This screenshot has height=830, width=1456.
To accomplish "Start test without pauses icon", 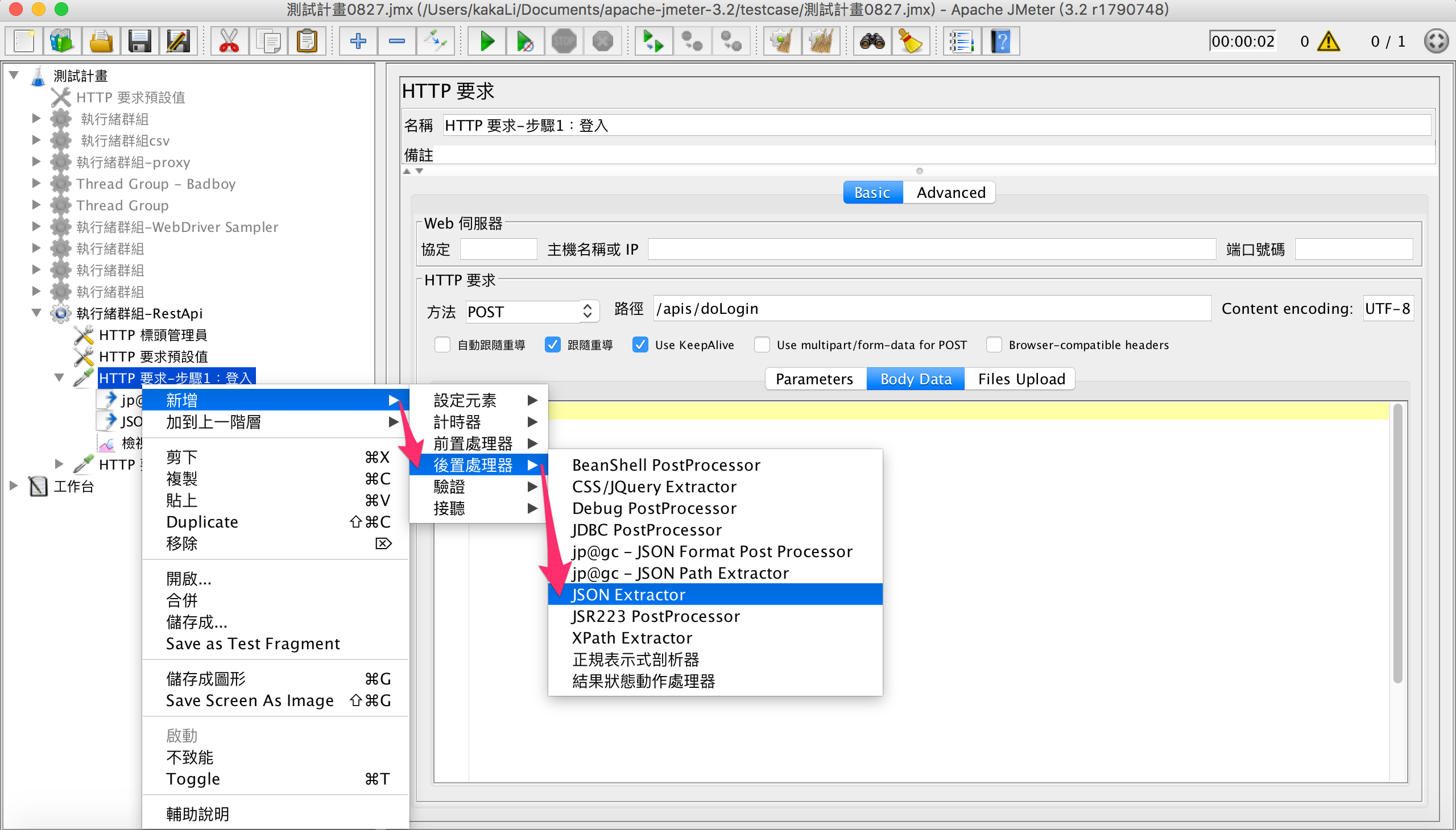I will 526,41.
